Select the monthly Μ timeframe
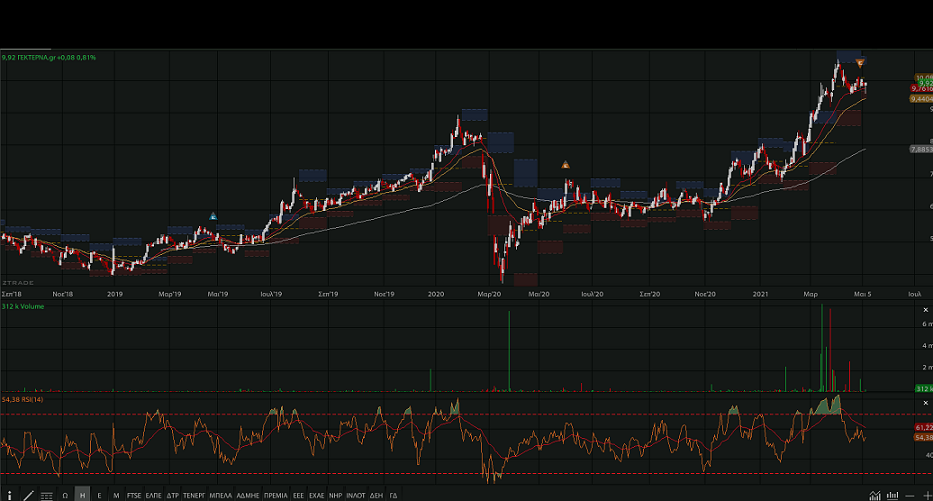The height and width of the screenshot is (501, 933). click(116, 495)
